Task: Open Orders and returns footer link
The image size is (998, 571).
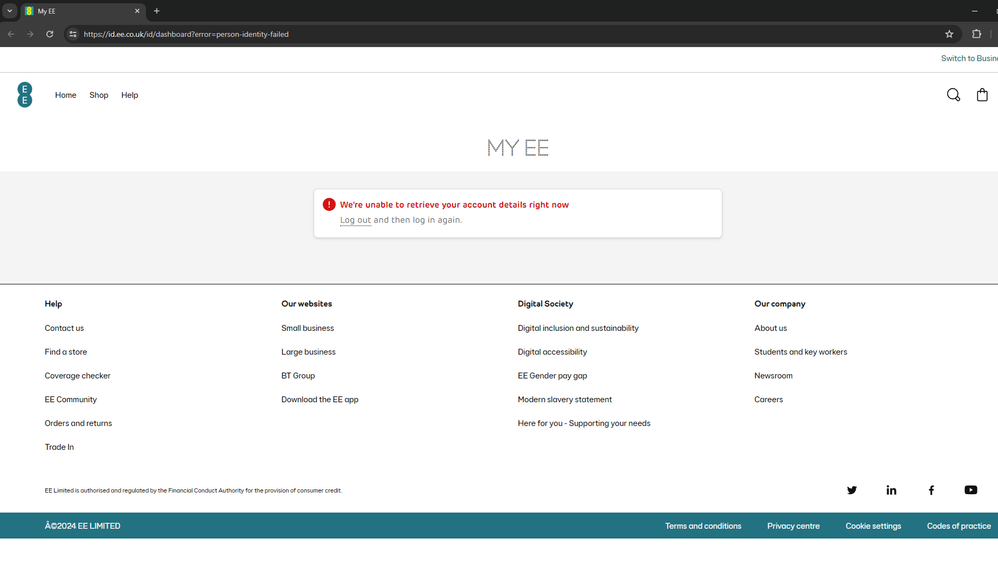Action: 78,423
